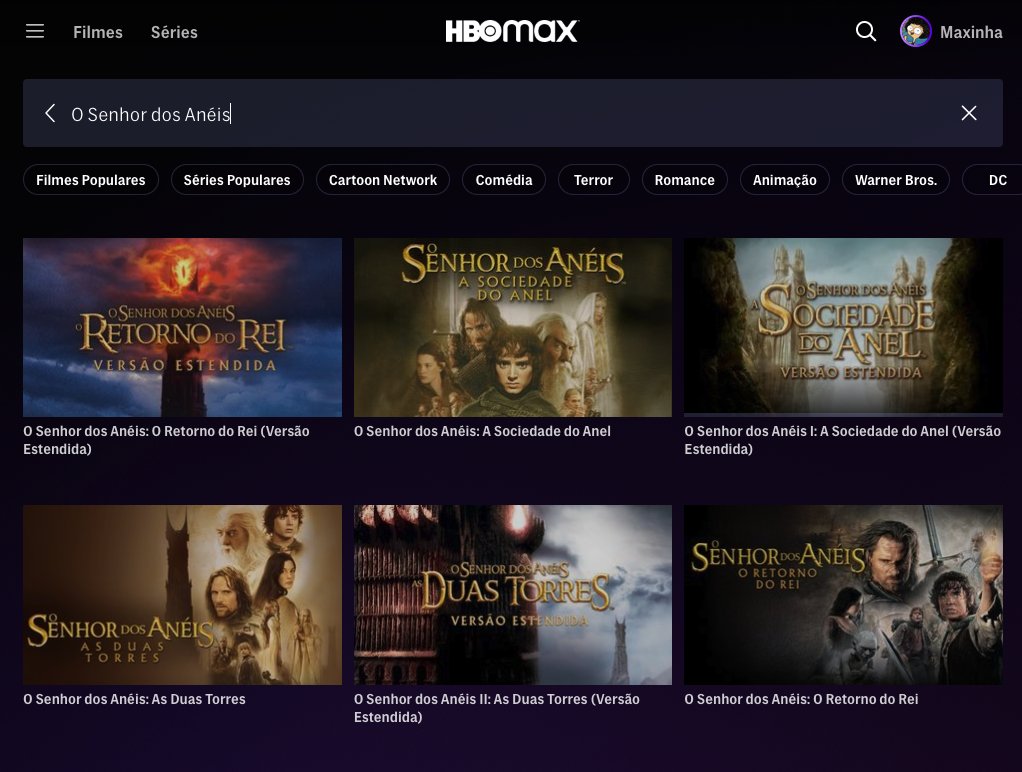
Task: Select the Cartoon Network filter chip
Action: pyautogui.click(x=383, y=180)
